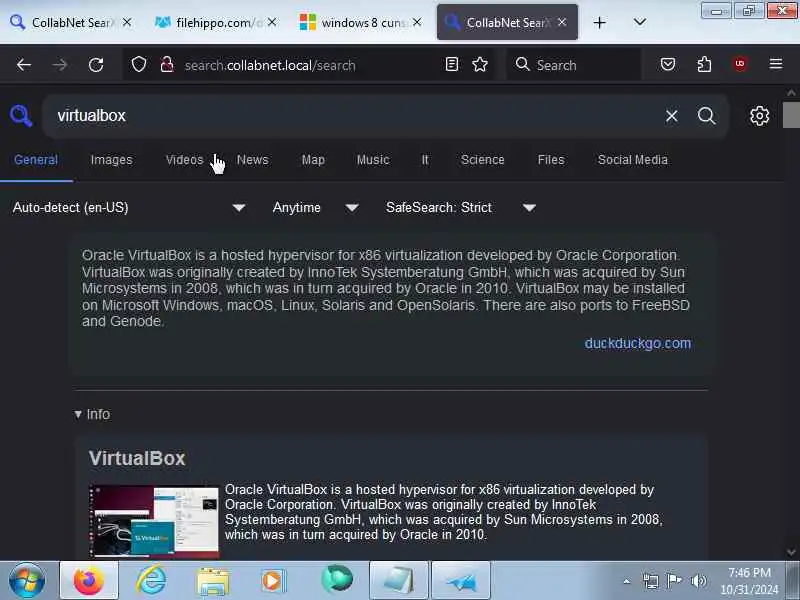Image resolution: width=800 pixels, height=600 pixels.
Task: Open the green globe taskbar app
Action: [x=337, y=580]
